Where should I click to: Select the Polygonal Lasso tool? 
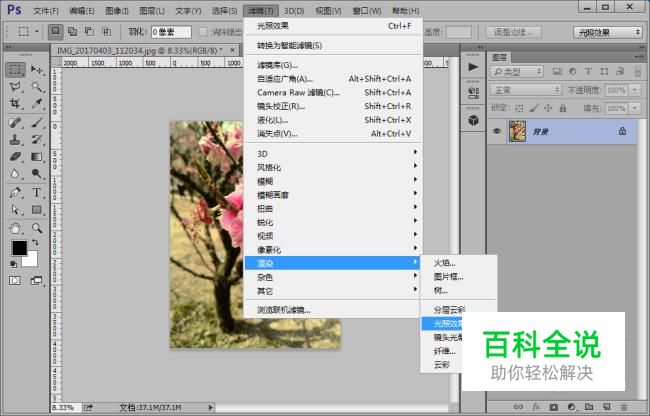pos(15,87)
